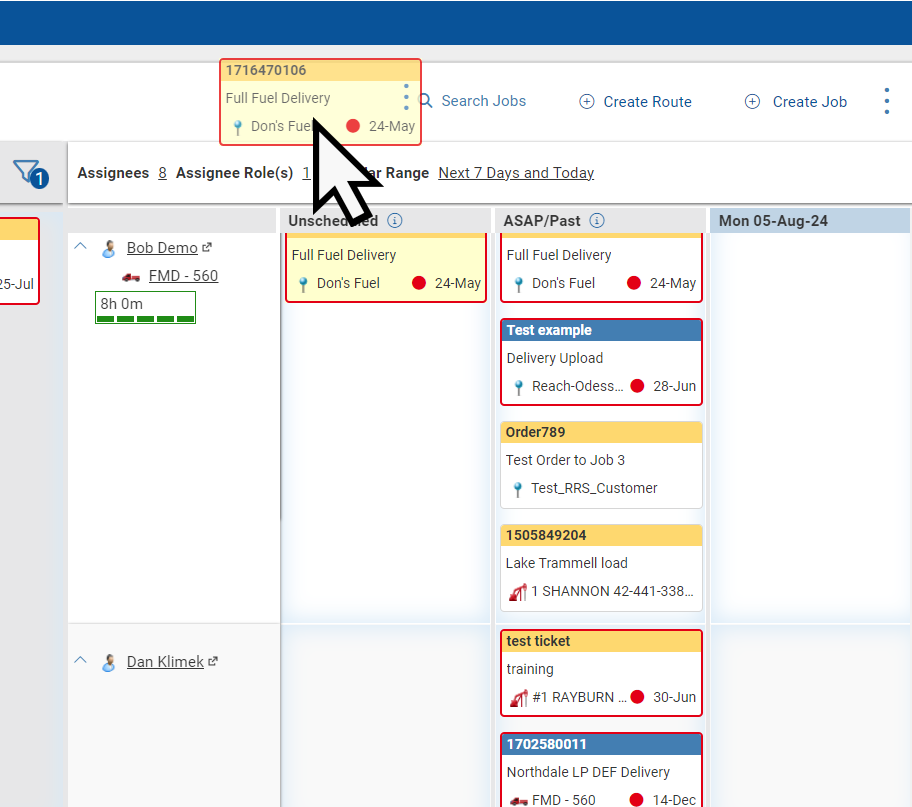Image resolution: width=912 pixels, height=807 pixels.
Task: Click the training job description
Action: pos(529,669)
